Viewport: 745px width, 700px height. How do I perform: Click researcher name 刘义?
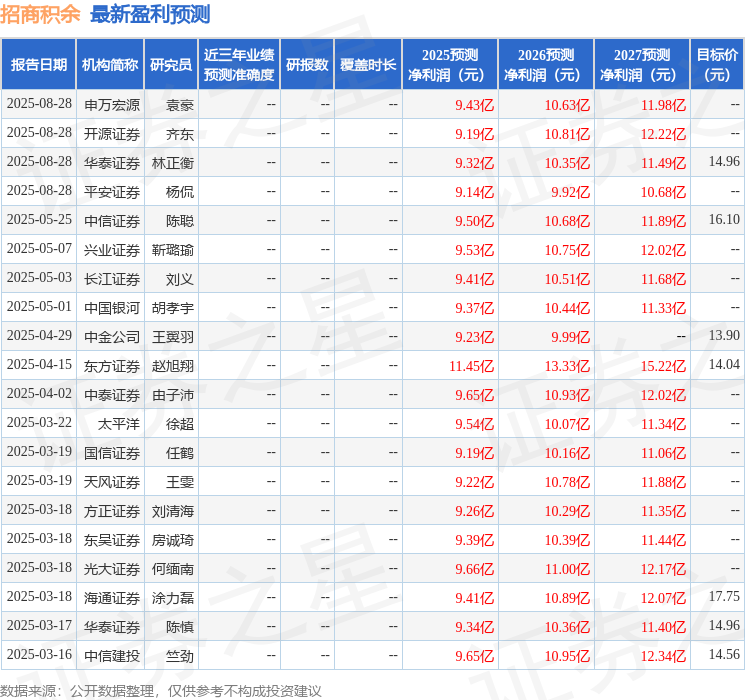180,278
